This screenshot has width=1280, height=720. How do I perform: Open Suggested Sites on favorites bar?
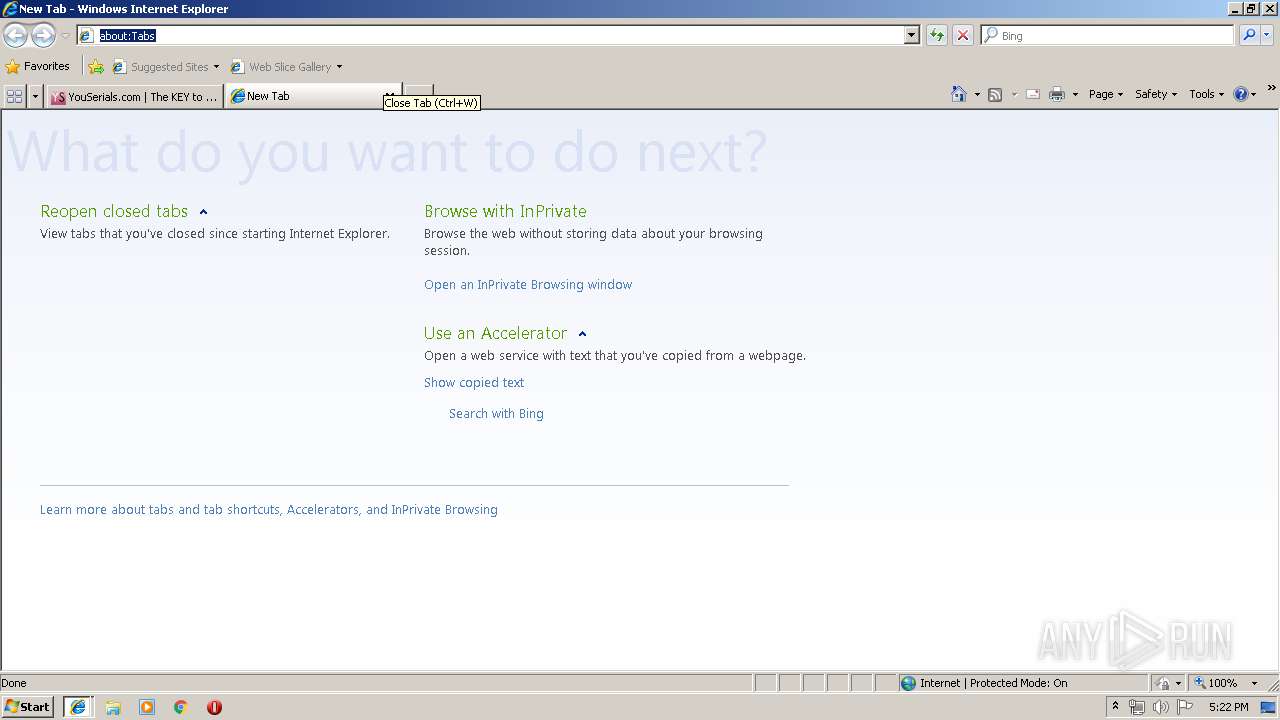click(x=165, y=67)
